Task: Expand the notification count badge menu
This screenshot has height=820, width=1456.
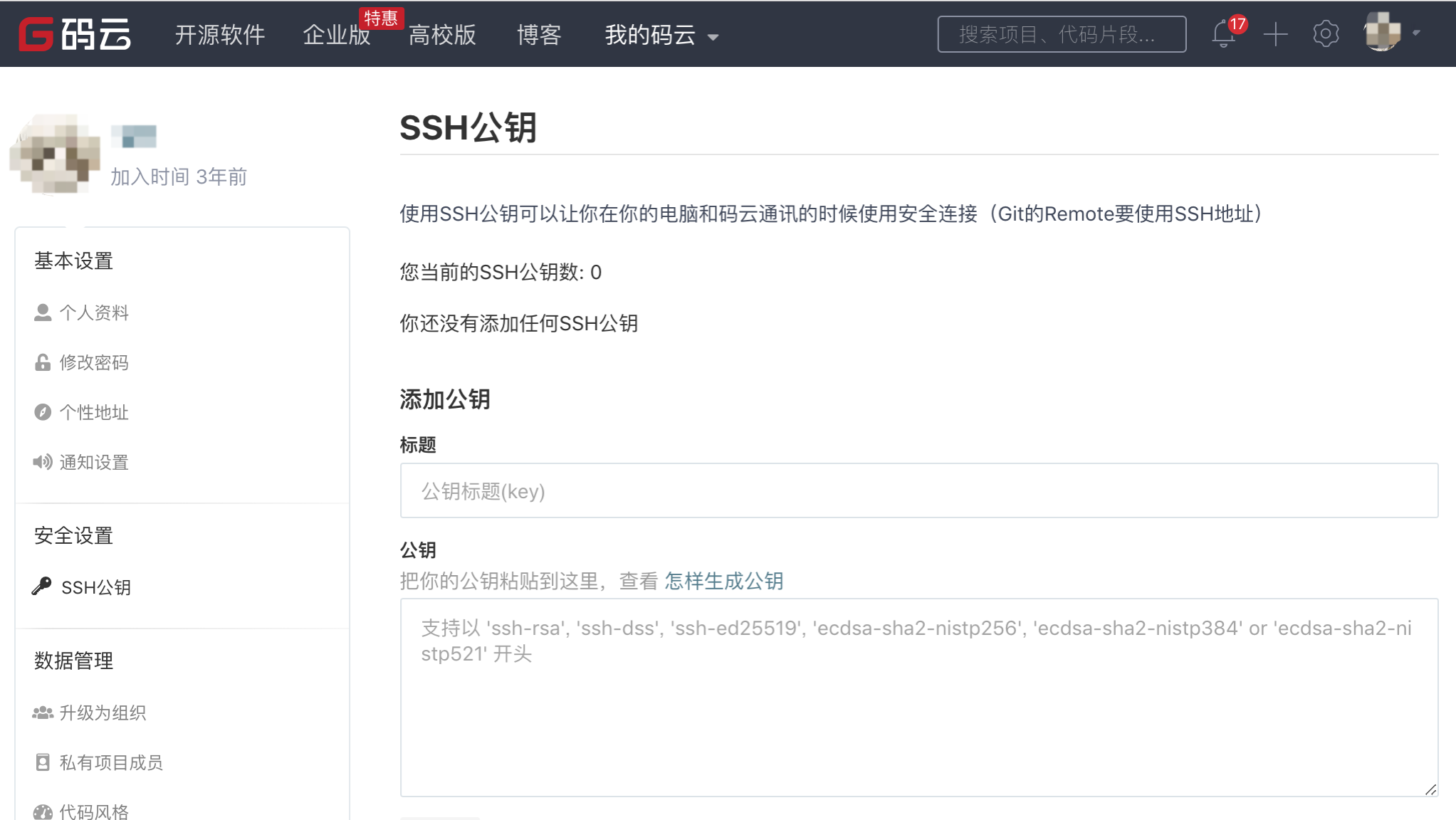Action: tap(1237, 24)
